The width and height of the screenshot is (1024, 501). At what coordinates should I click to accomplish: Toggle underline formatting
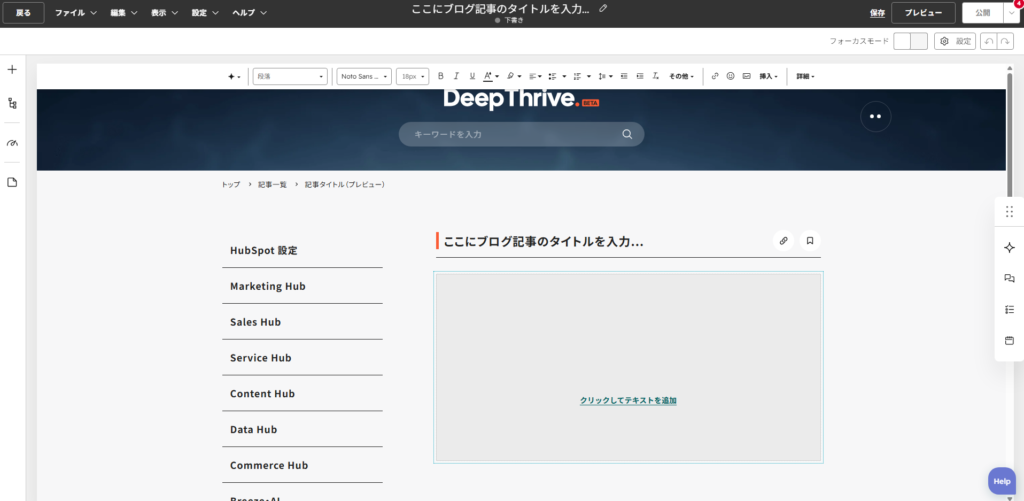click(472, 76)
